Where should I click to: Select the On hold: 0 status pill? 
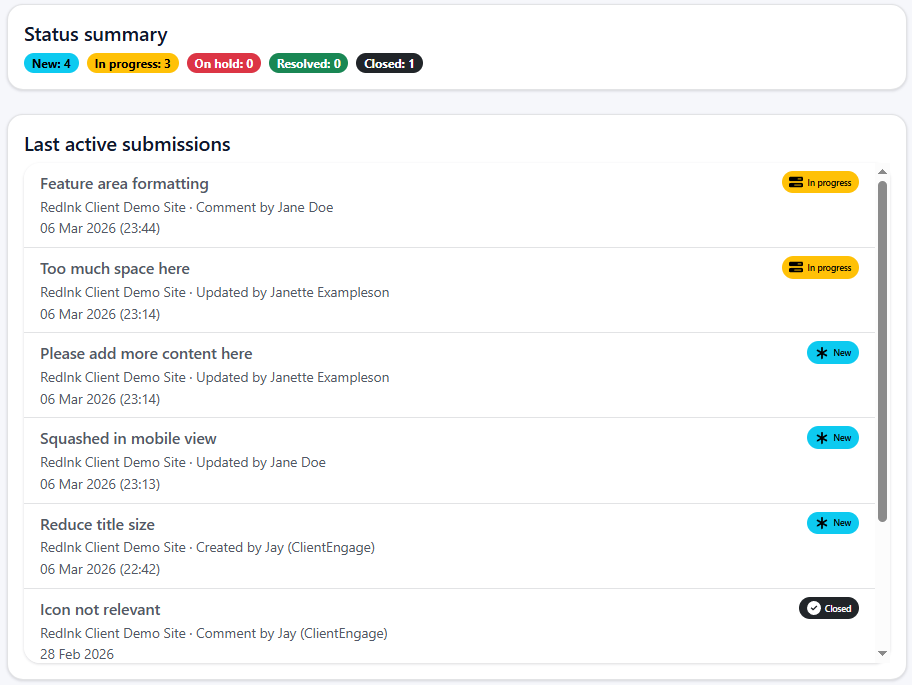[224, 64]
